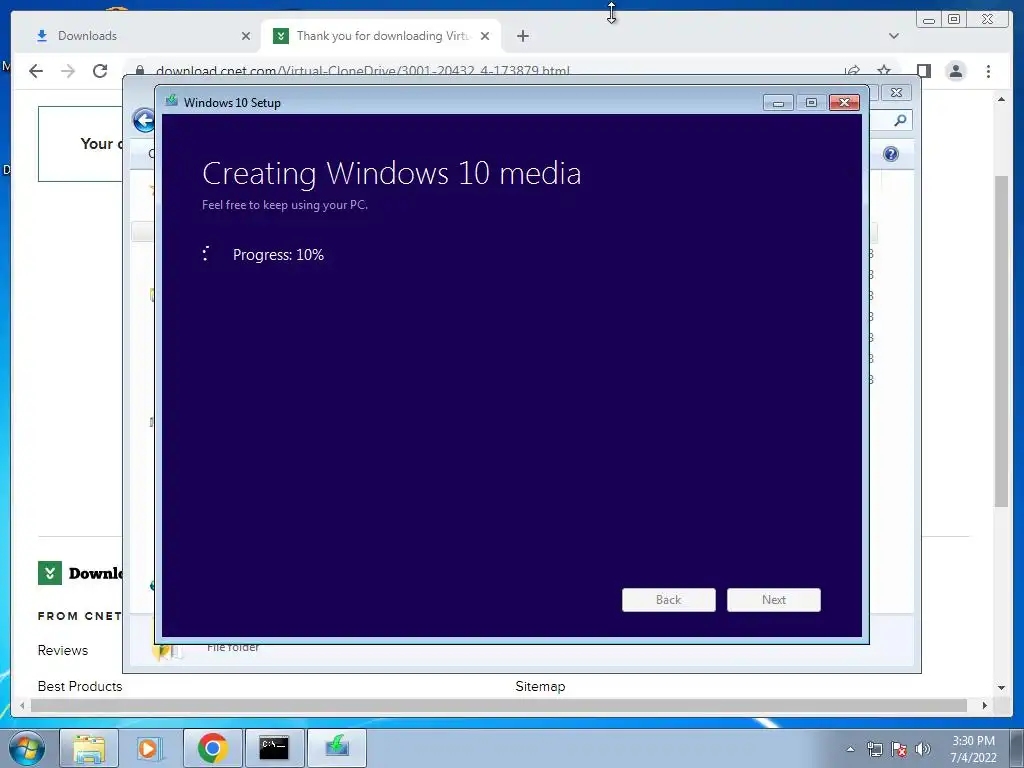Open Chrome share page icon
The image size is (1024, 768).
click(x=852, y=71)
